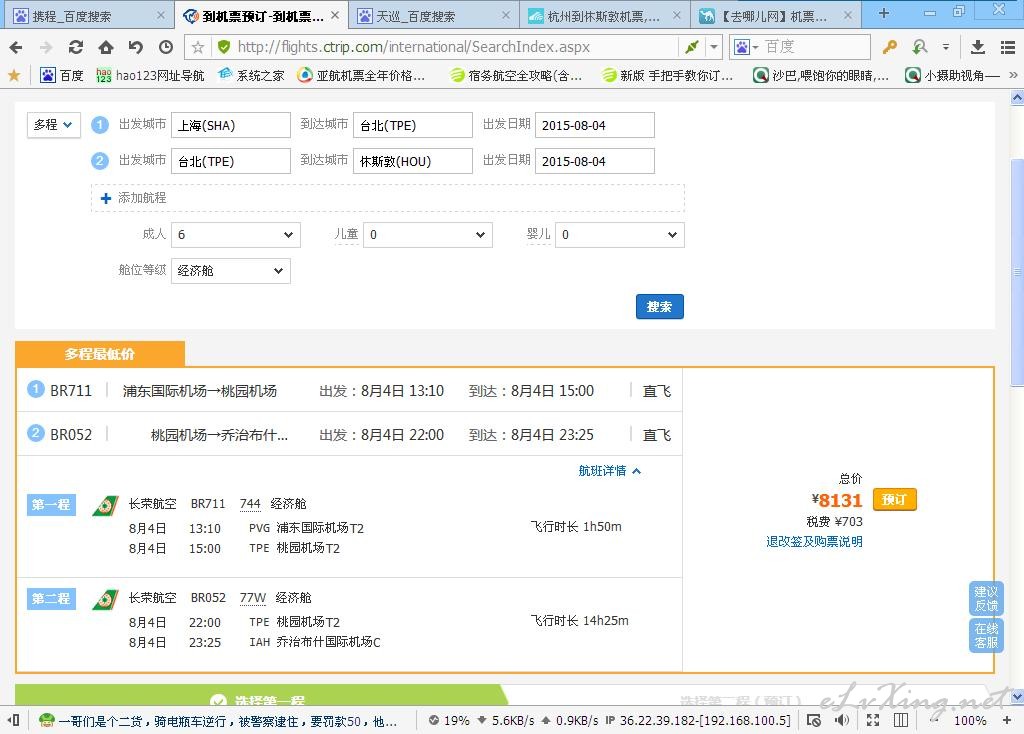Click the browser forward arrow
The image size is (1024, 734).
46,47
